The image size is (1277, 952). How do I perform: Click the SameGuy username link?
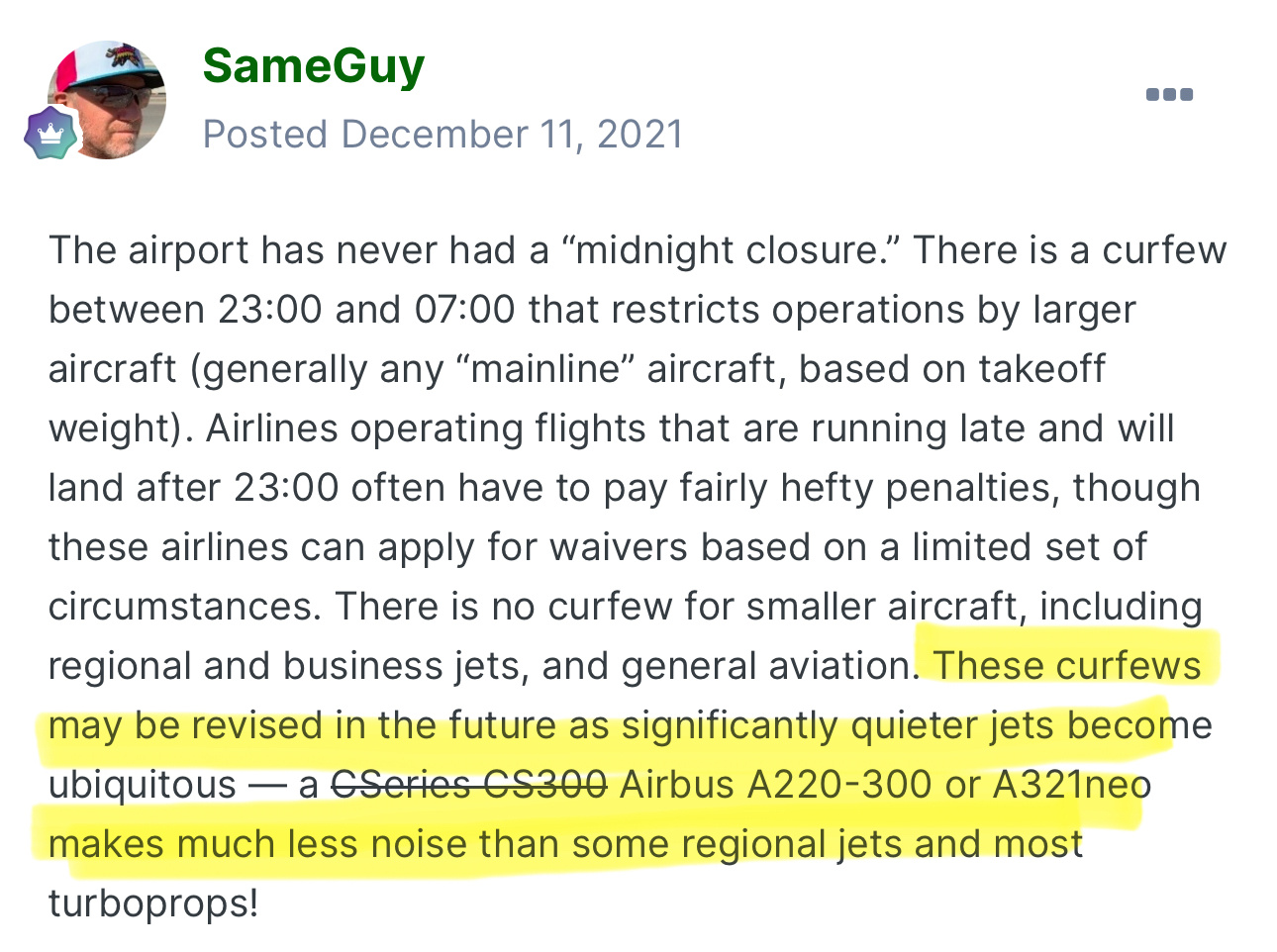tap(314, 66)
